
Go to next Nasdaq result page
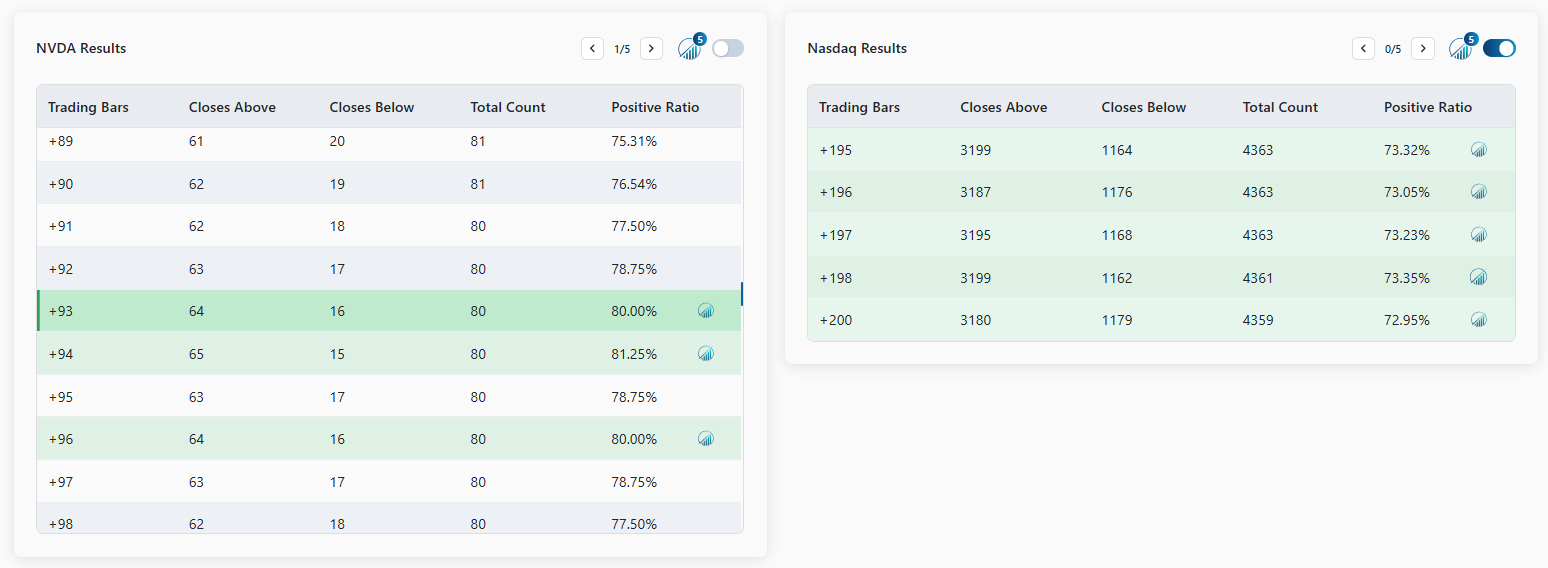[1422, 48]
